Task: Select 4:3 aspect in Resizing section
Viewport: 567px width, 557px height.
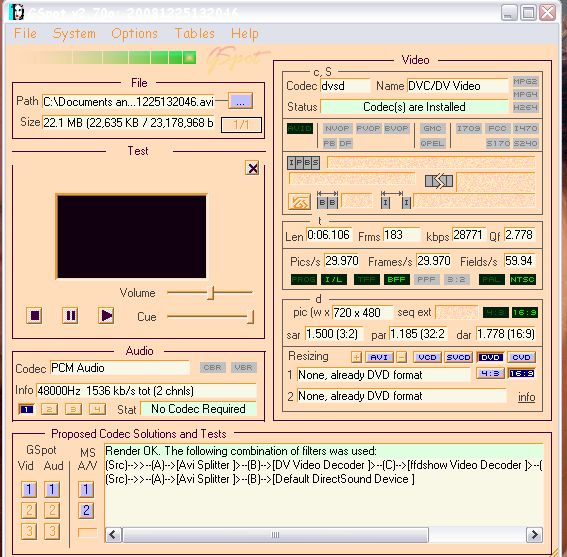Action: (x=490, y=373)
